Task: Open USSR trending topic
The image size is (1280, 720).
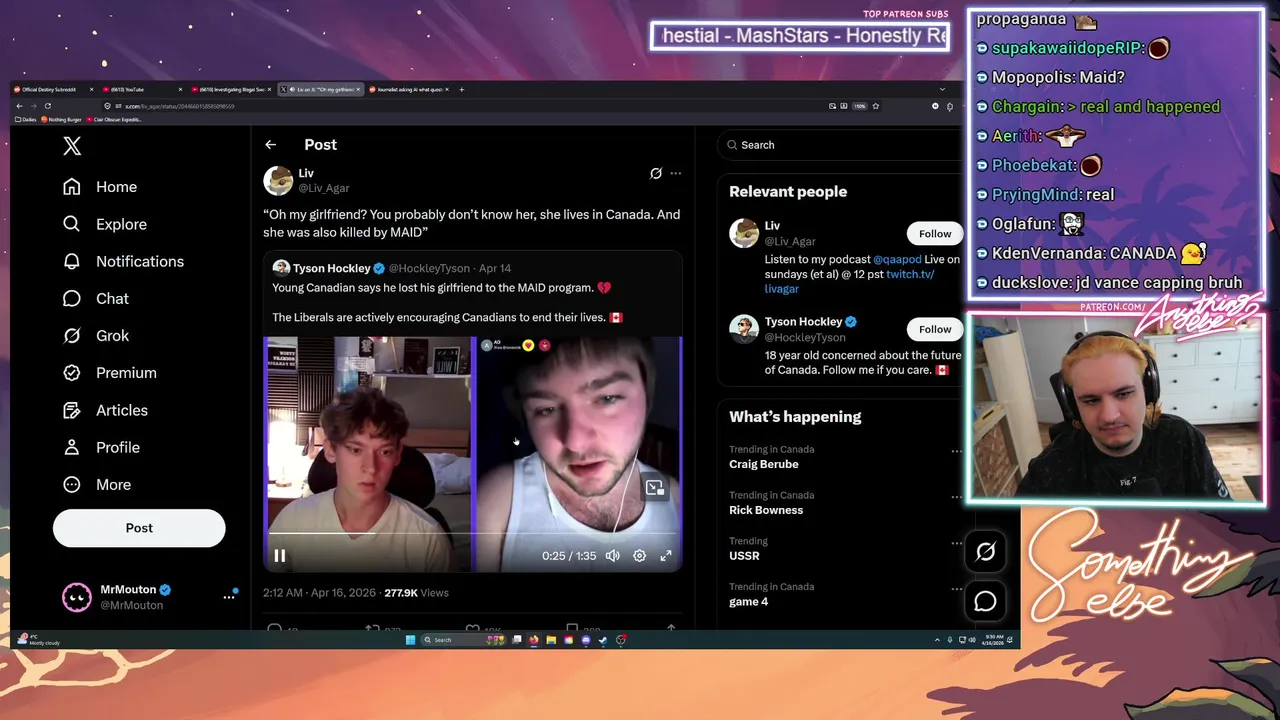Action: click(744, 556)
